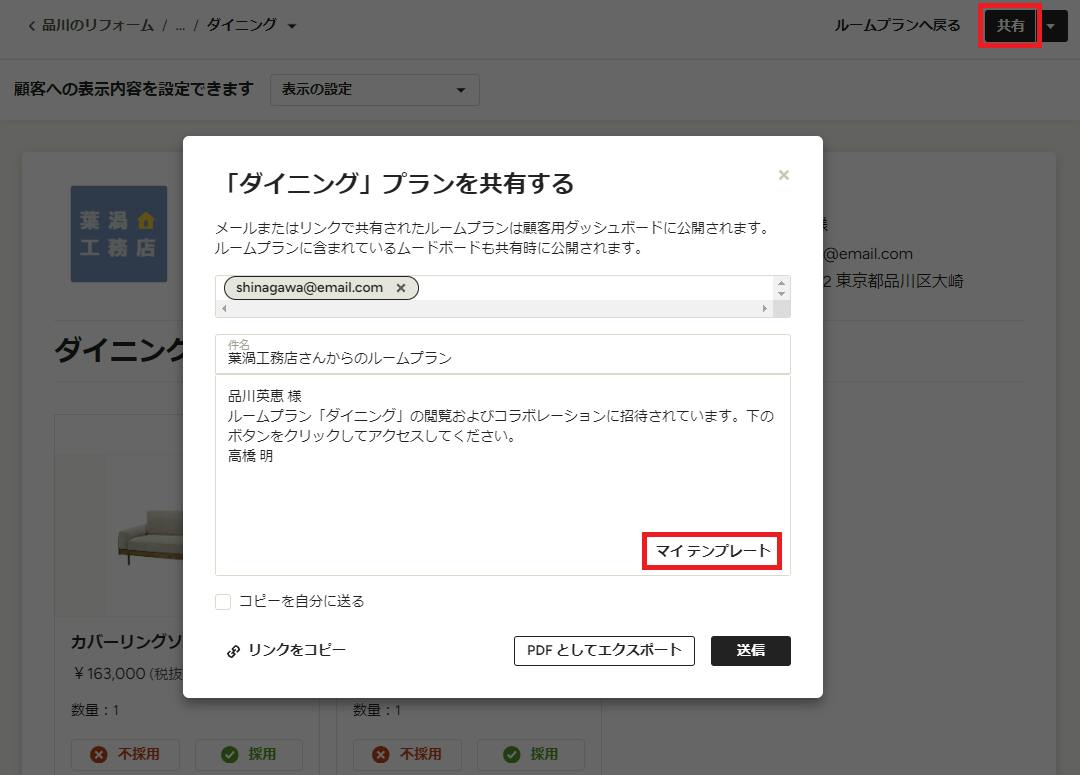This screenshot has height=775, width=1080.
Task: Close the share plan dialog
Action: (x=783, y=175)
